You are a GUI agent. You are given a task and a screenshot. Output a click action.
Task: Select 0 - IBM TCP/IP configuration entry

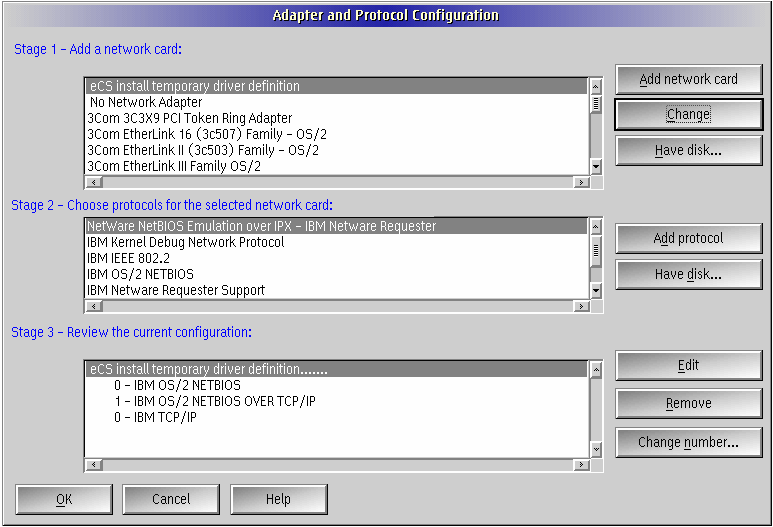tap(337, 417)
